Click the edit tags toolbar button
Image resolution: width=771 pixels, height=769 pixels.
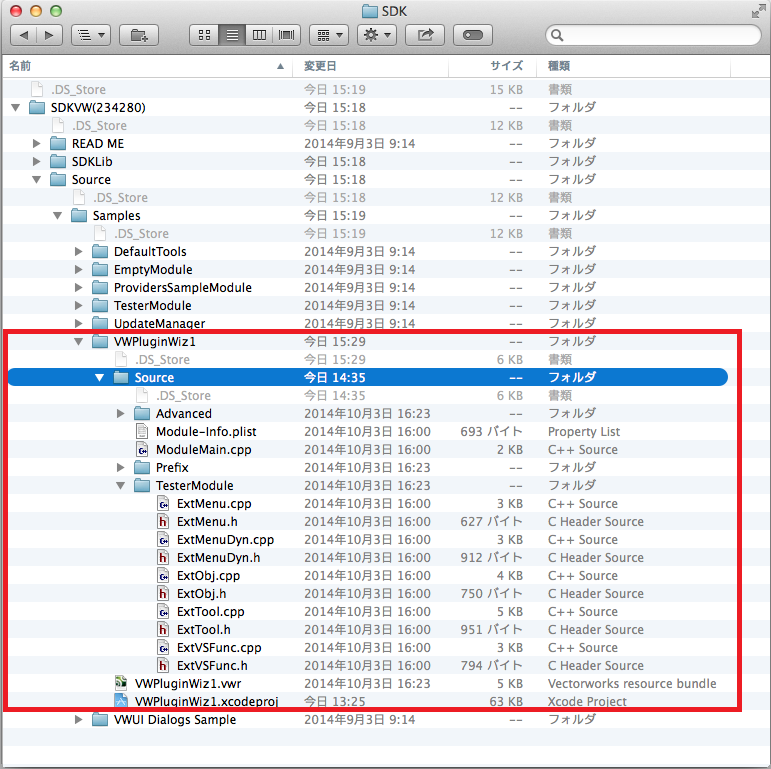tap(473, 35)
